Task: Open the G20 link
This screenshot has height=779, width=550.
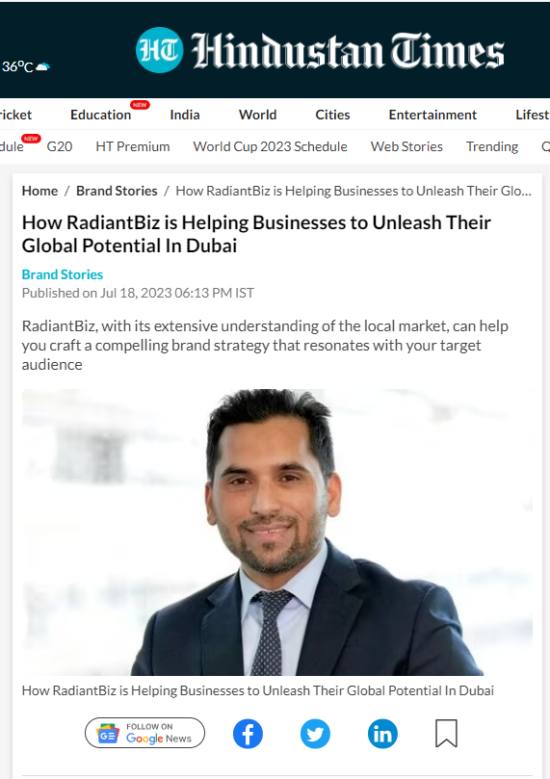Action: coord(60,147)
